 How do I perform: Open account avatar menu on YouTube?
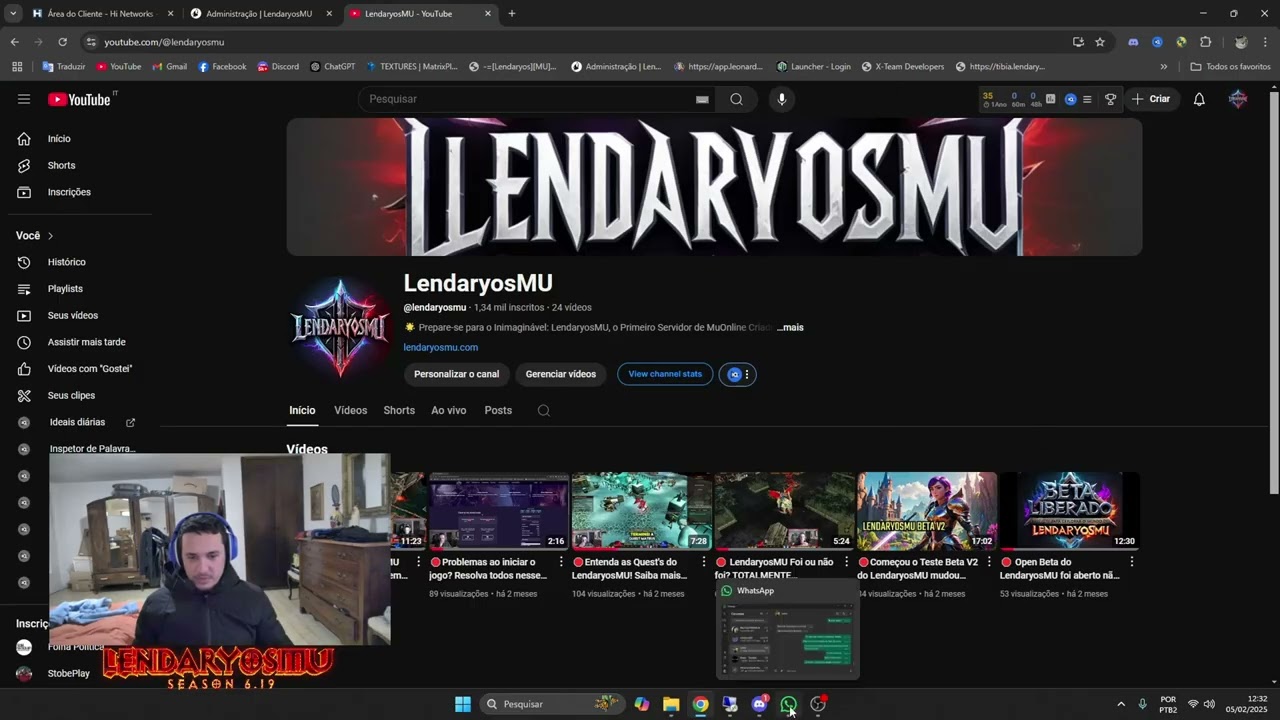[x=1238, y=99]
